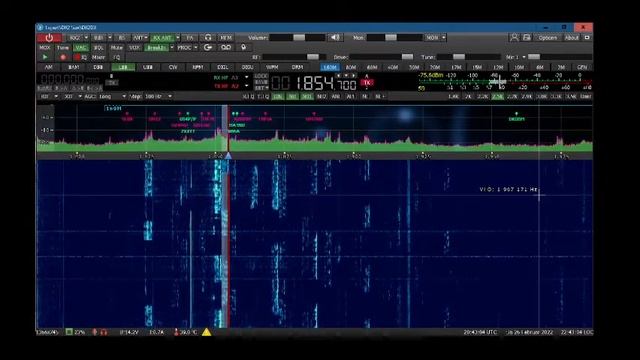Click the save/disk icon beside Options
This screenshot has height=360, width=640.
[527, 38]
